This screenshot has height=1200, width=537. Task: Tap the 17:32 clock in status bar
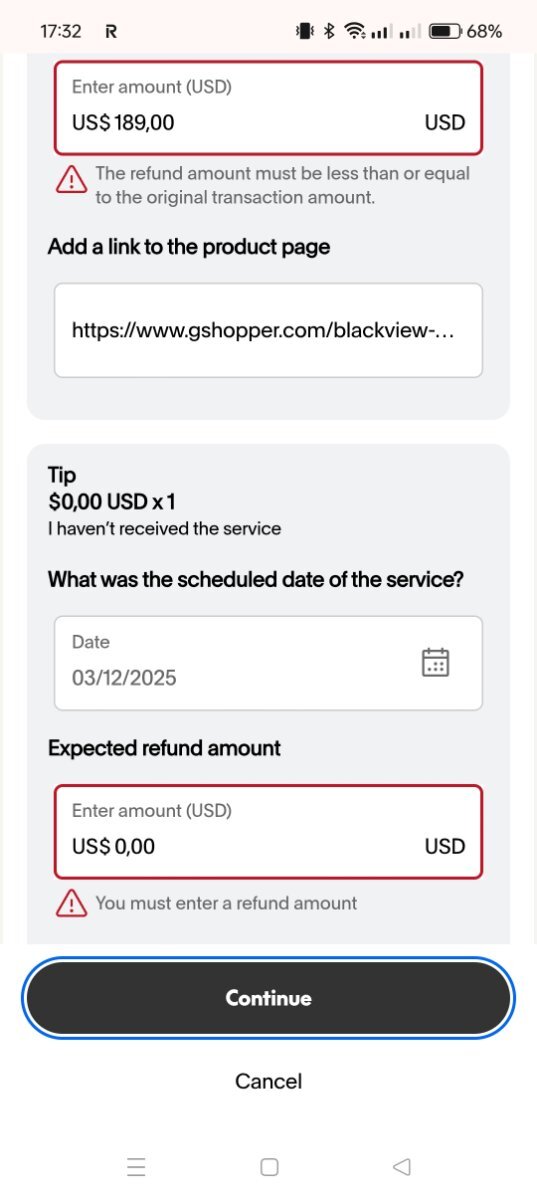(x=60, y=31)
